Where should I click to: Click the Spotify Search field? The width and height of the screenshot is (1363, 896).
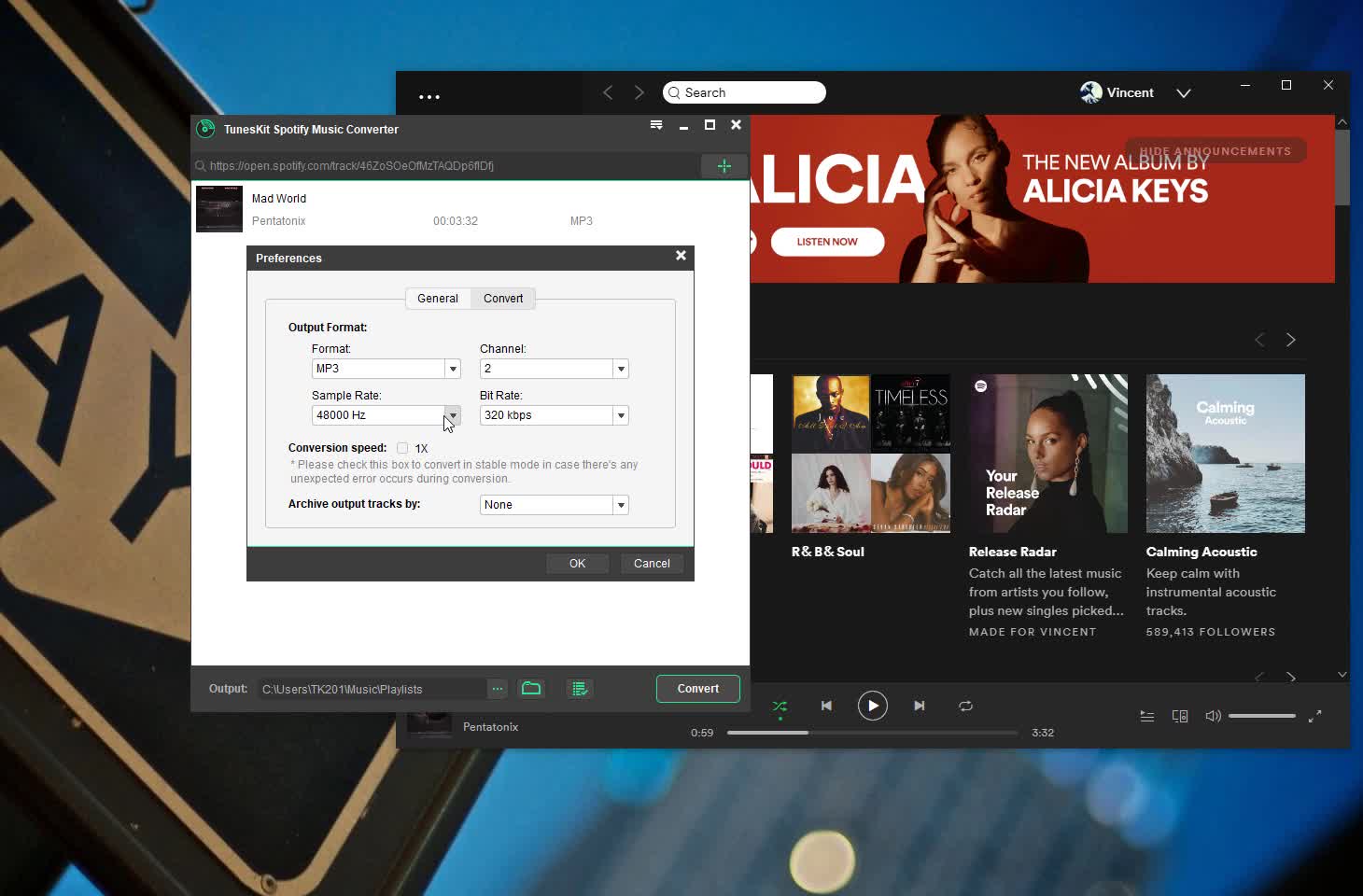point(744,92)
